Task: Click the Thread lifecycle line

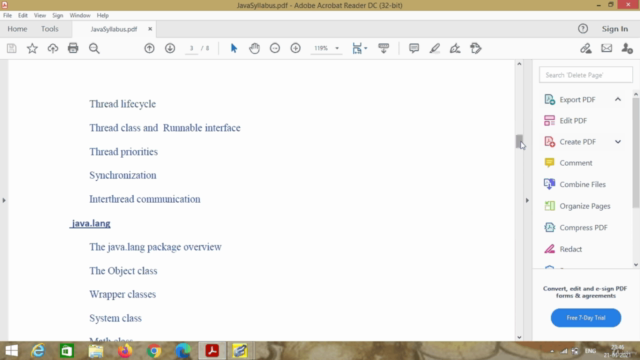Action: tap(122, 104)
